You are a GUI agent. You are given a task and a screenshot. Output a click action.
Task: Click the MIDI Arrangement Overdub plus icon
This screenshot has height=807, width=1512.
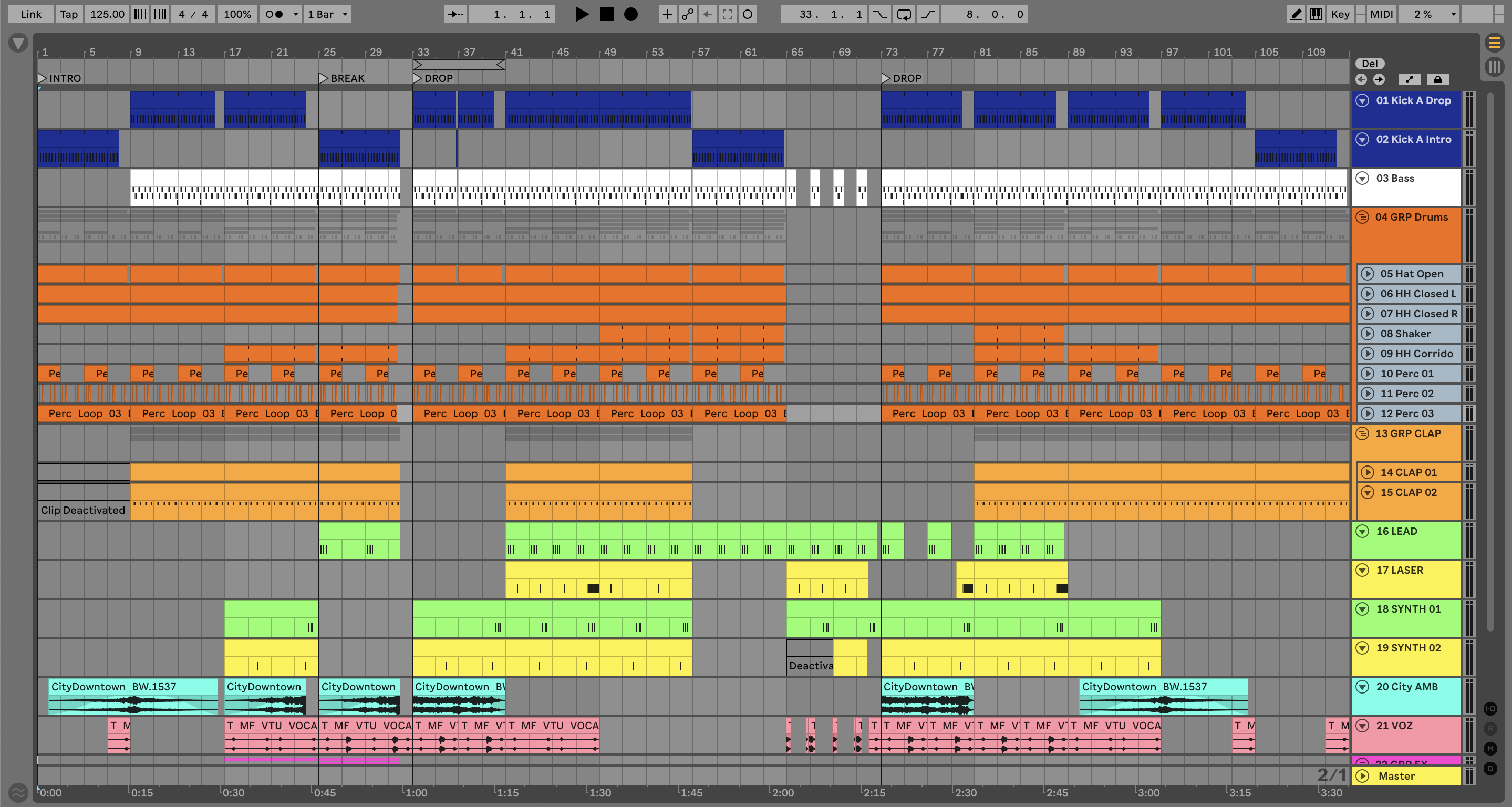pyautogui.click(x=667, y=14)
